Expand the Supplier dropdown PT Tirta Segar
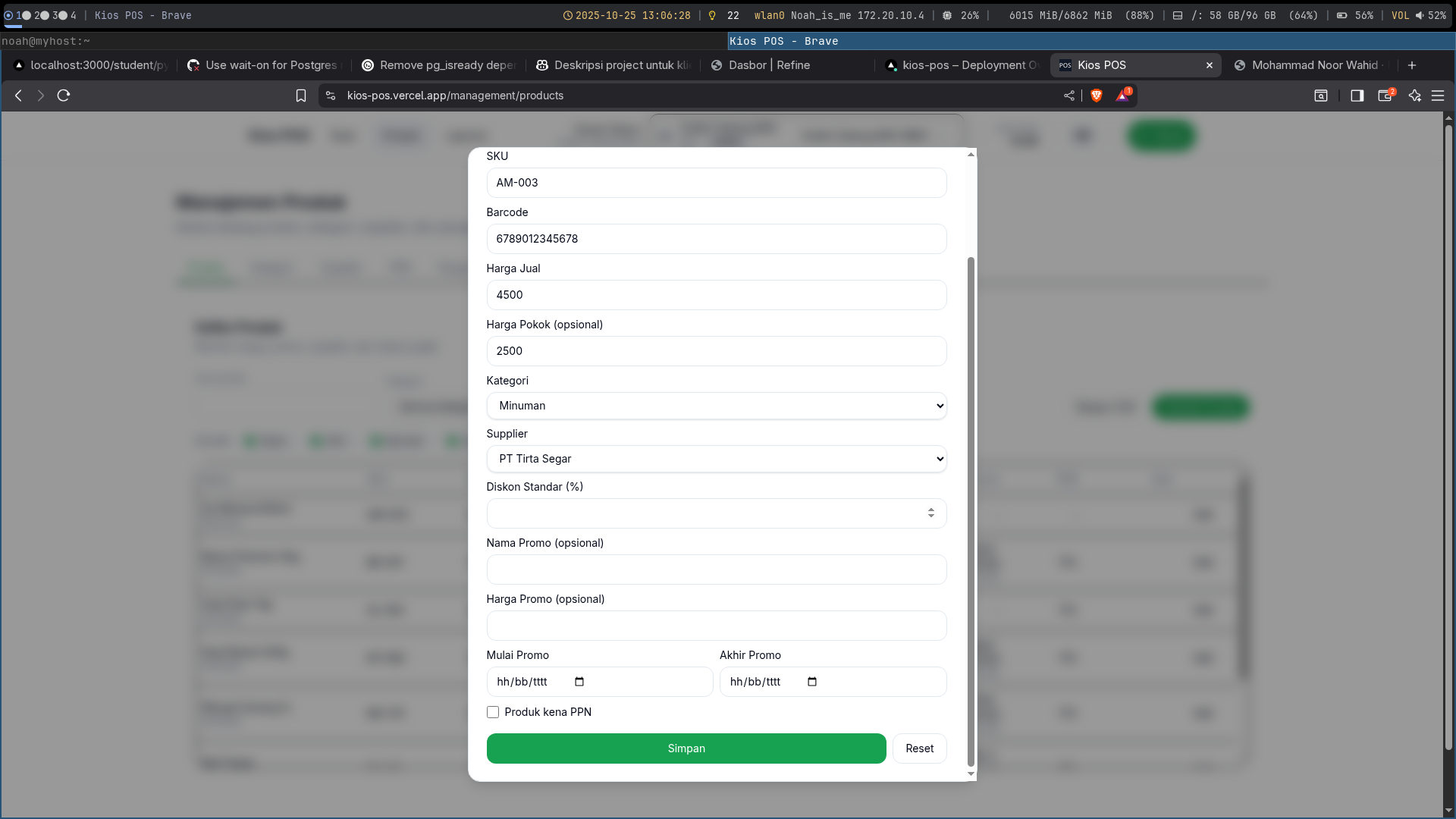Screen dimensions: 1456x819 [716, 459]
